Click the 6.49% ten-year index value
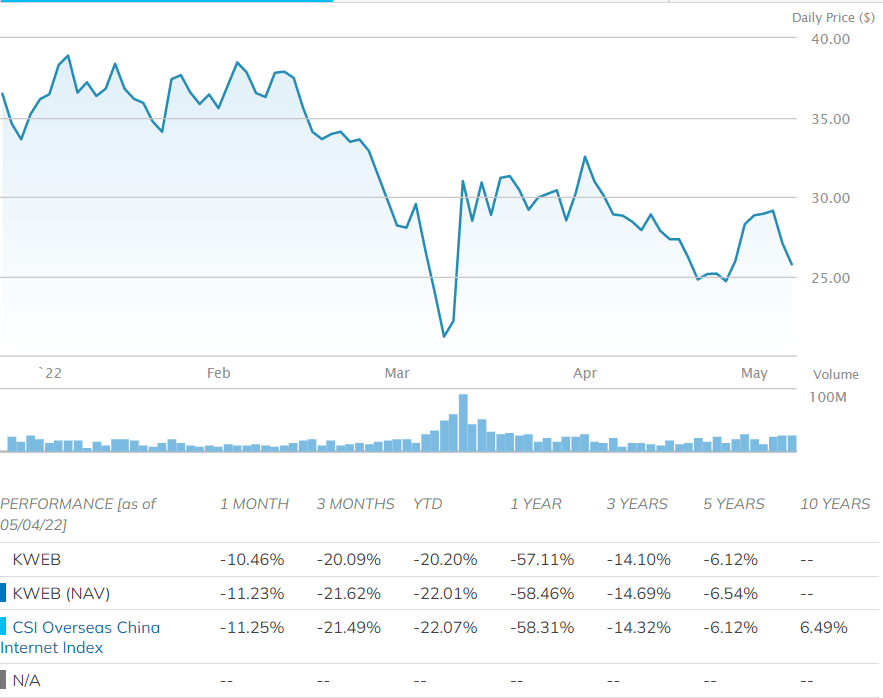The image size is (883, 698). (x=824, y=627)
